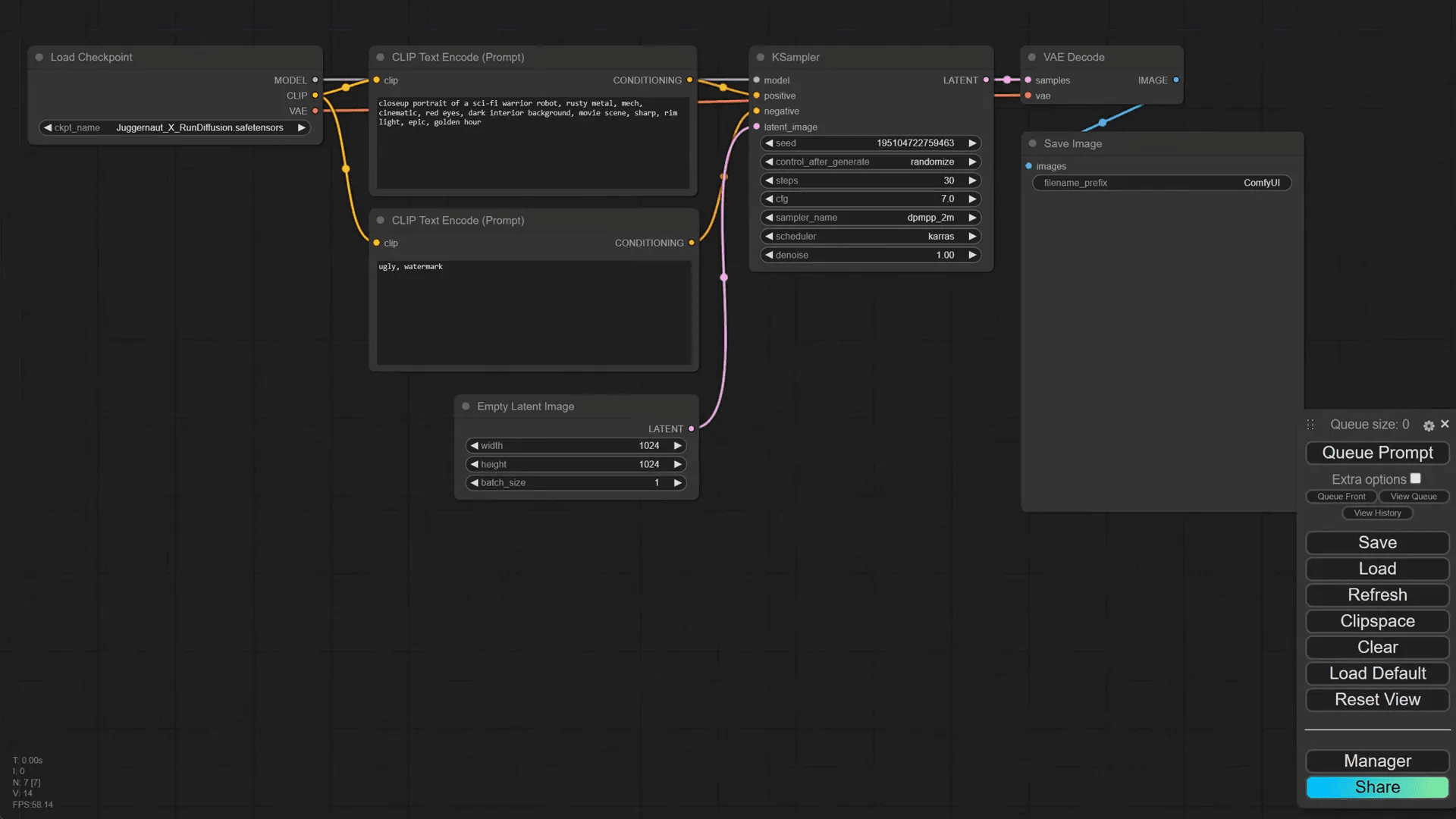Open View History panel
Image resolution: width=1456 pixels, height=819 pixels.
pos(1377,513)
